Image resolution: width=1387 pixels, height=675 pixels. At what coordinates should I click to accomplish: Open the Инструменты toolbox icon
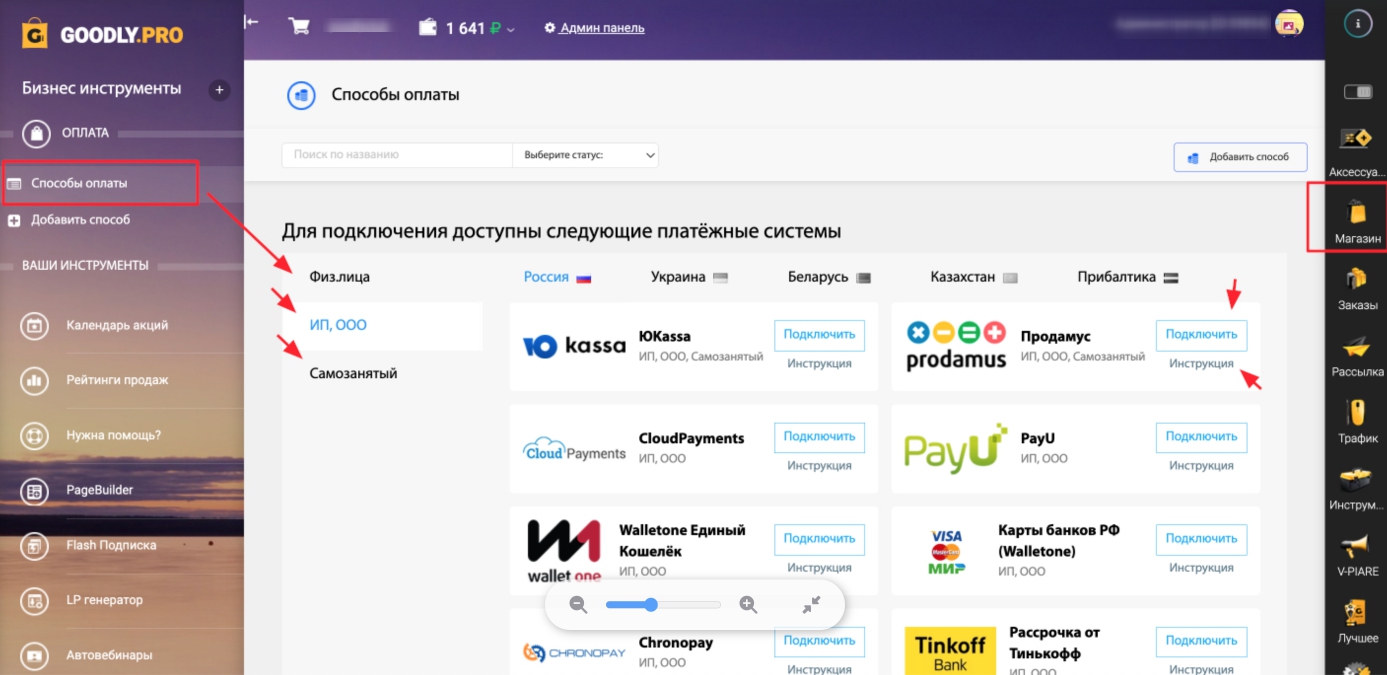(1357, 479)
